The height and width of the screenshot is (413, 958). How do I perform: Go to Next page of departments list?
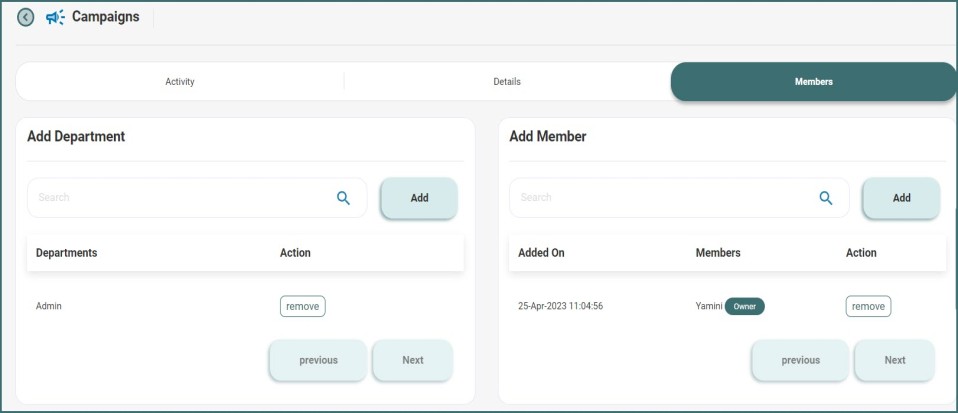point(412,360)
